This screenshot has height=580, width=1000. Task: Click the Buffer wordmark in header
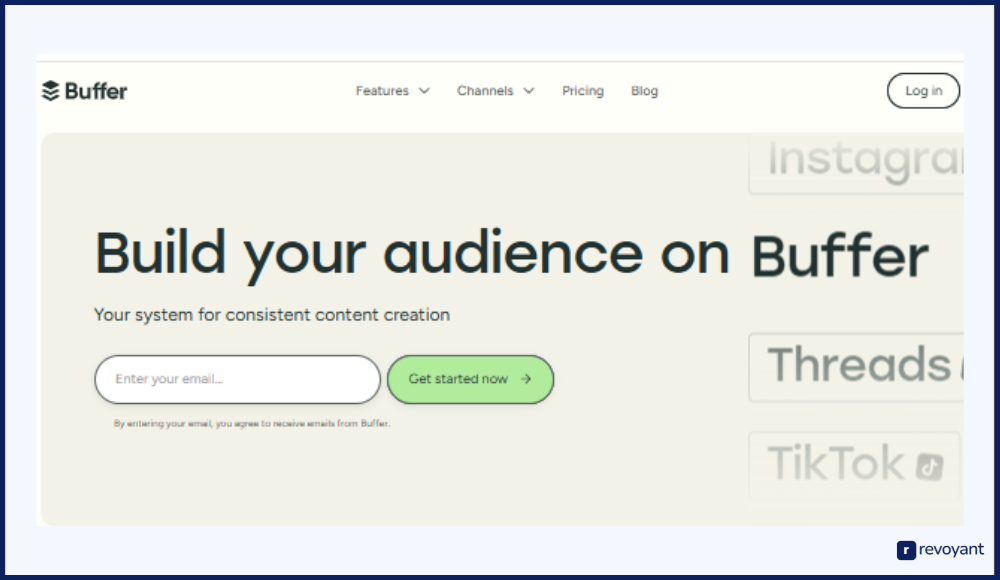[x=96, y=91]
